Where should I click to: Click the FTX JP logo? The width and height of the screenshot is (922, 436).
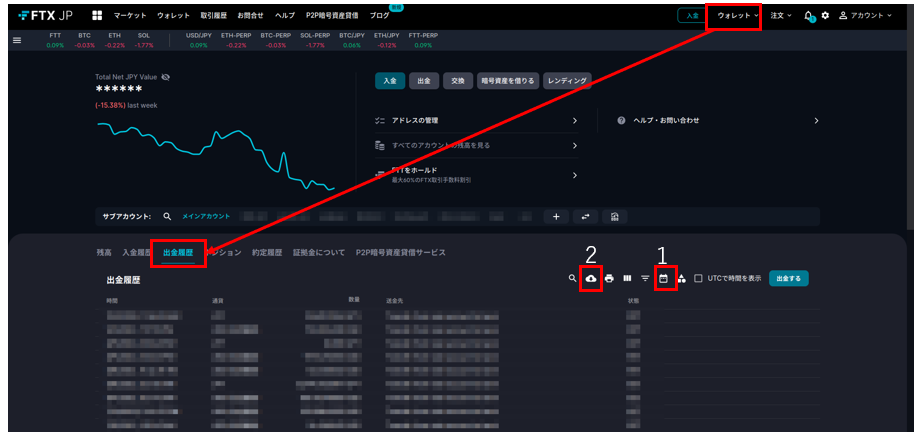tap(45, 15)
